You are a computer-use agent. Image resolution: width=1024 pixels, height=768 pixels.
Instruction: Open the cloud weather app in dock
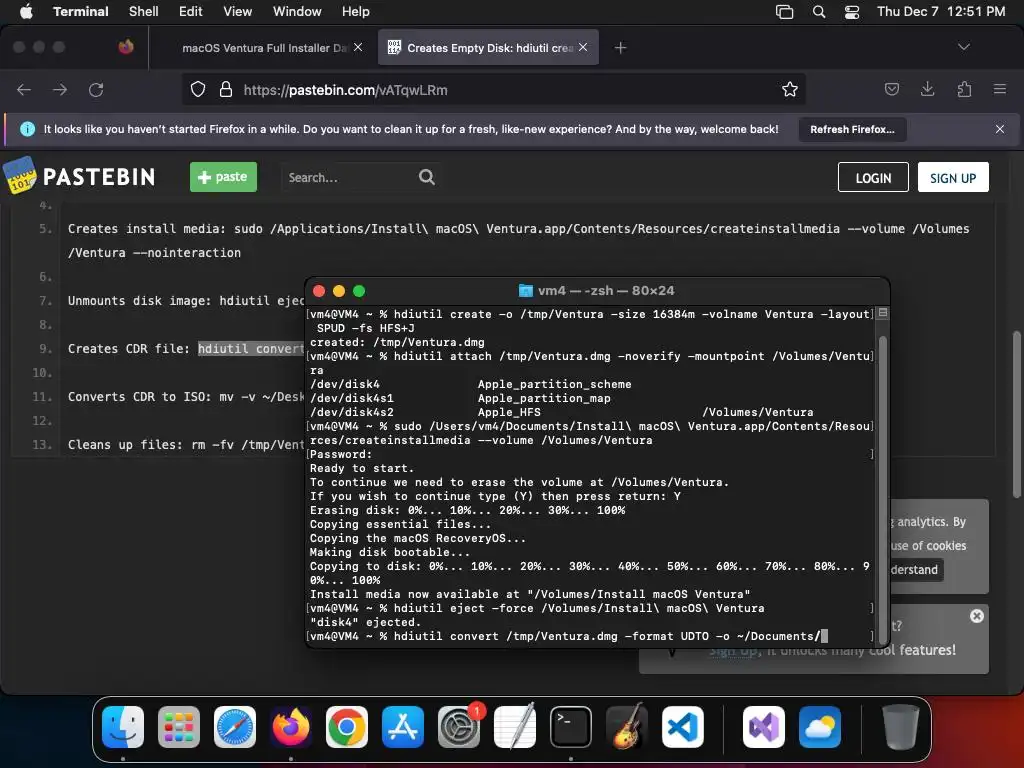[x=820, y=727]
